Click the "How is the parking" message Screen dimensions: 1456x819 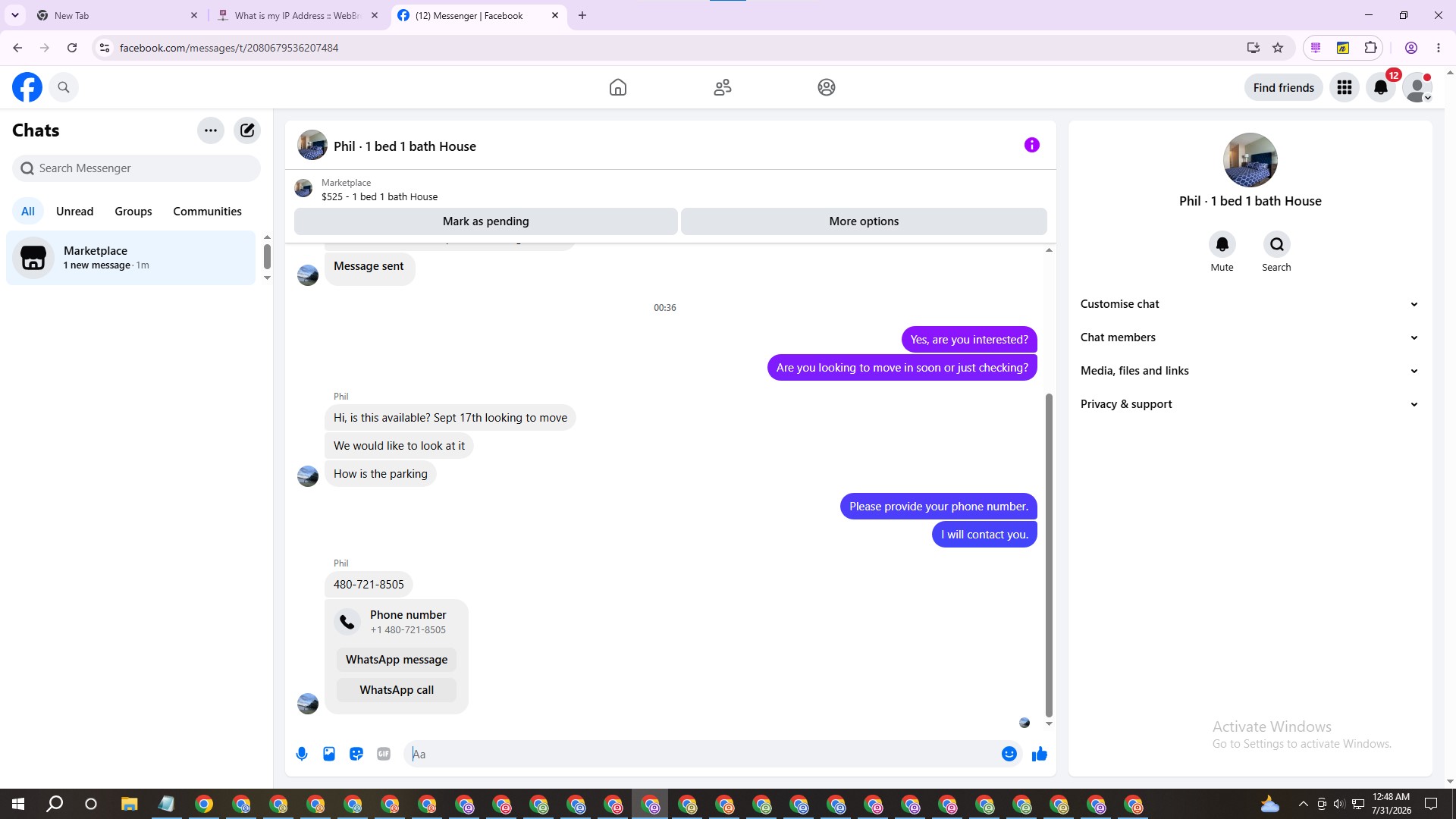pos(381,474)
